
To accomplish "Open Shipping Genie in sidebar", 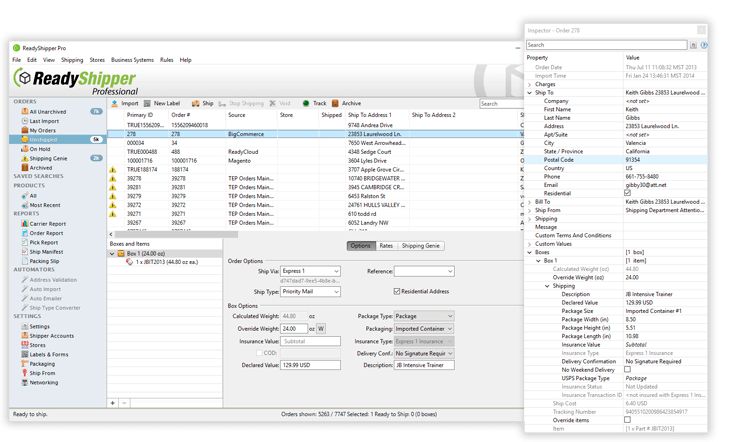I will 48,158.
